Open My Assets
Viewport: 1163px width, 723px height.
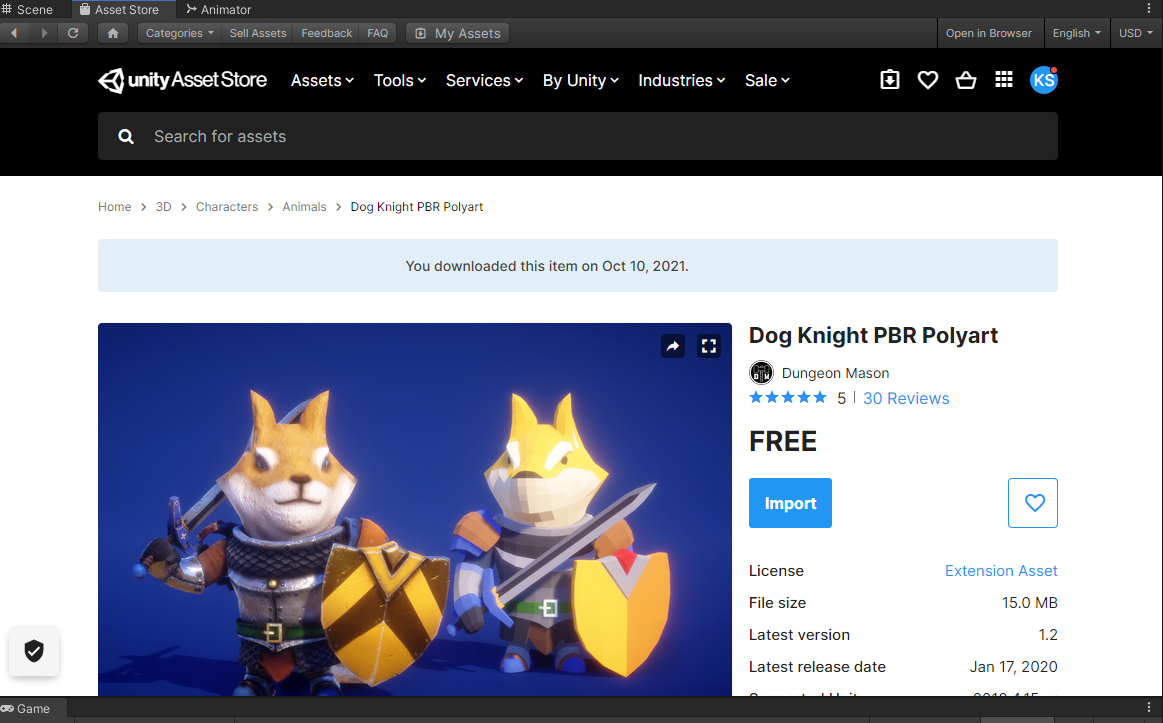[x=458, y=33]
